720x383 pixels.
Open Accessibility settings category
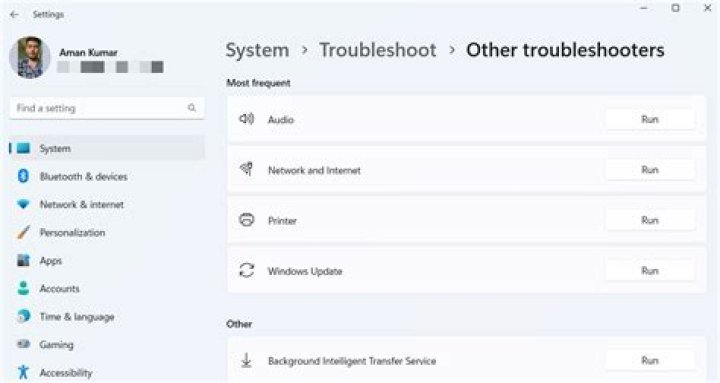tap(66, 373)
